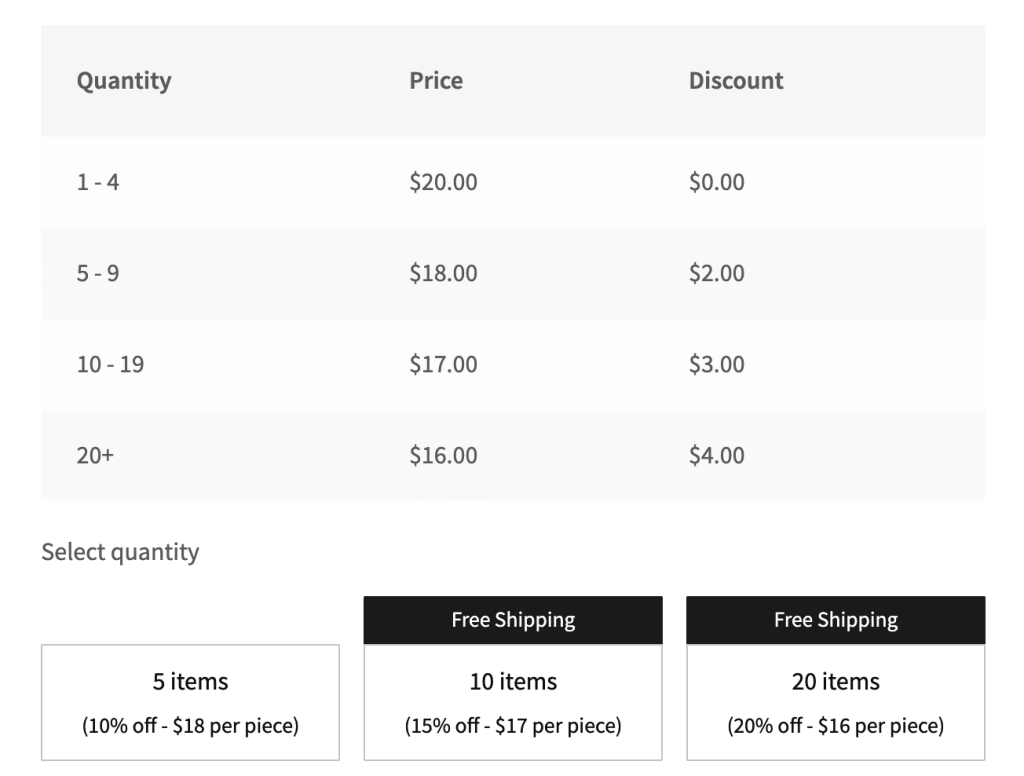Click the Price column header
Viewport: 1024px width, 776px height.
(x=436, y=81)
